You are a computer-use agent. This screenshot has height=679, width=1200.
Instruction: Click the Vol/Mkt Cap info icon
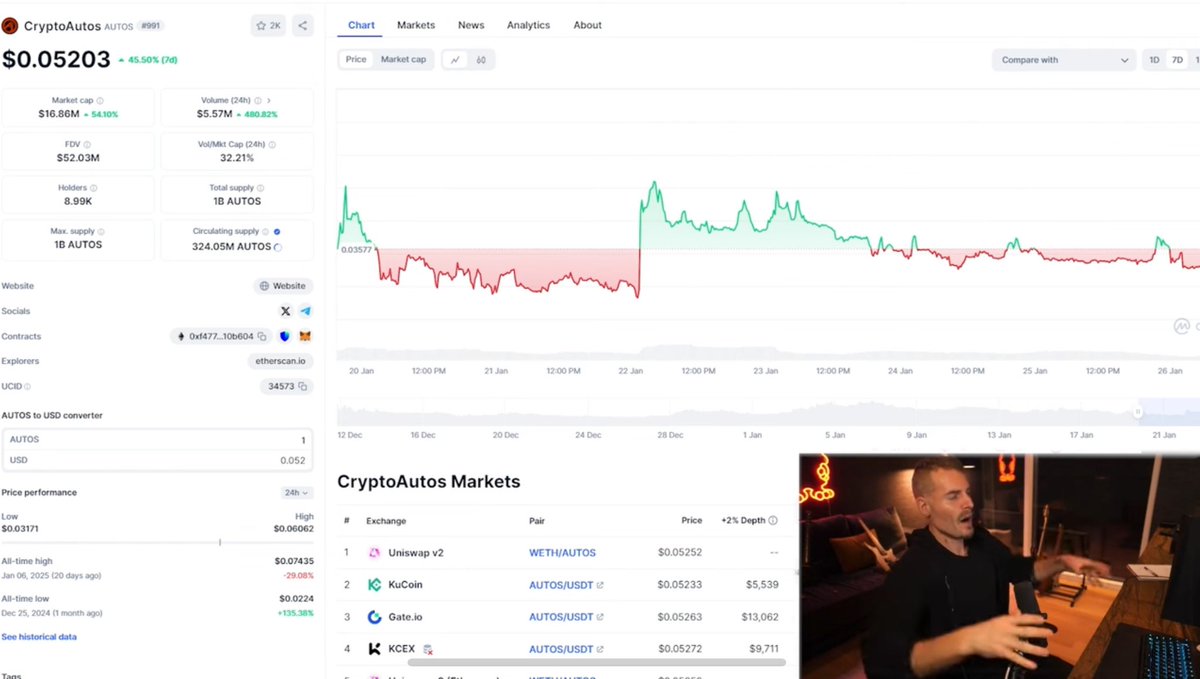click(x=270, y=144)
